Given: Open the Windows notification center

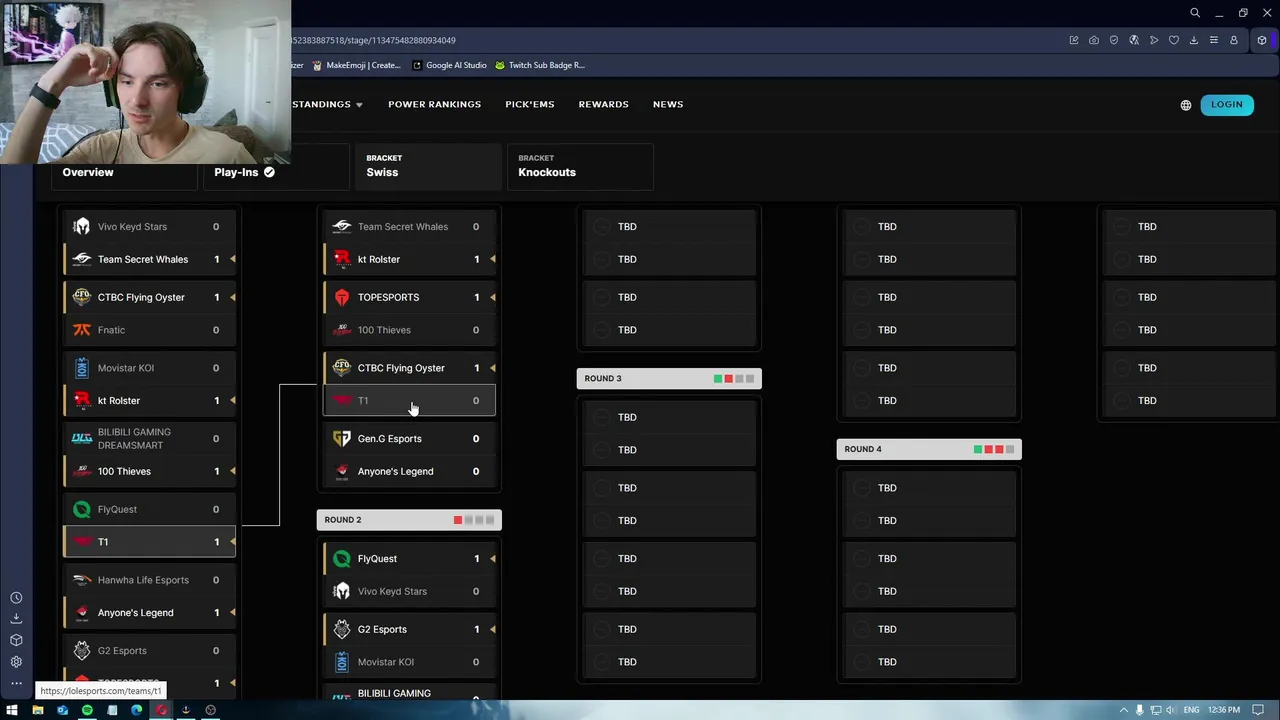Looking at the screenshot, I should coord(1257,710).
